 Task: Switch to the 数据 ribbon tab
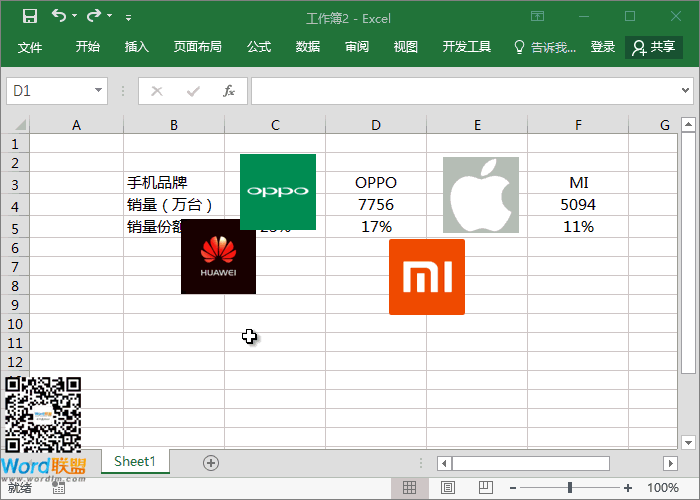pos(308,46)
